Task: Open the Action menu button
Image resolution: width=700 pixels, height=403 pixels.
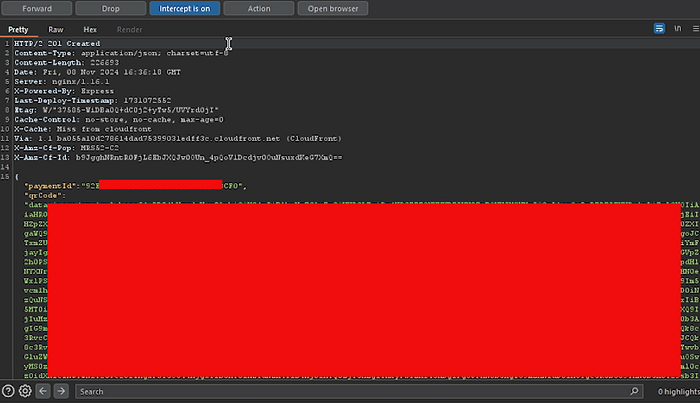Action: pyautogui.click(x=258, y=8)
